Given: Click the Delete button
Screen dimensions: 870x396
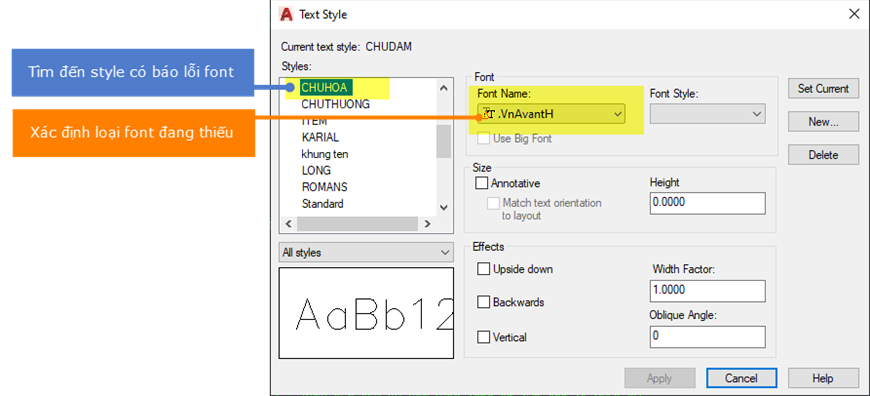Looking at the screenshot, I should 823,155.
